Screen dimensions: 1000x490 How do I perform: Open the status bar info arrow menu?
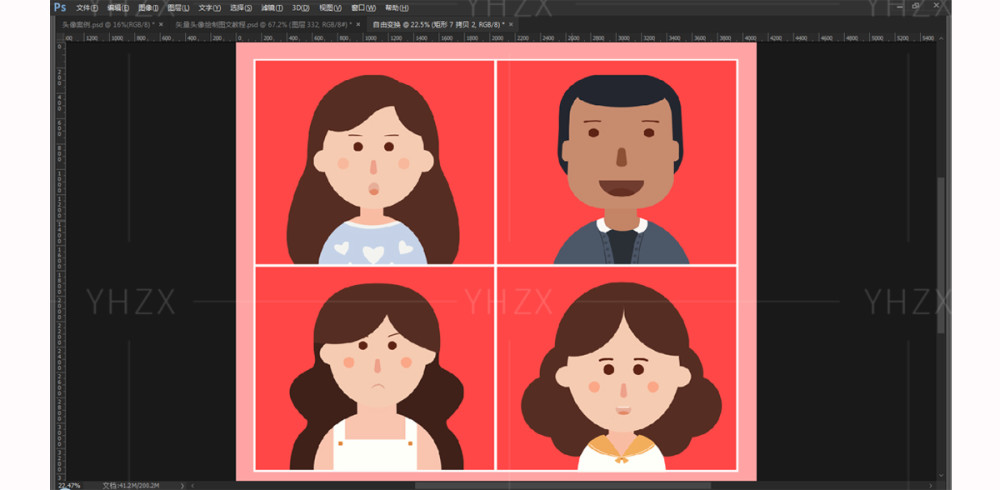pos(182,486)
